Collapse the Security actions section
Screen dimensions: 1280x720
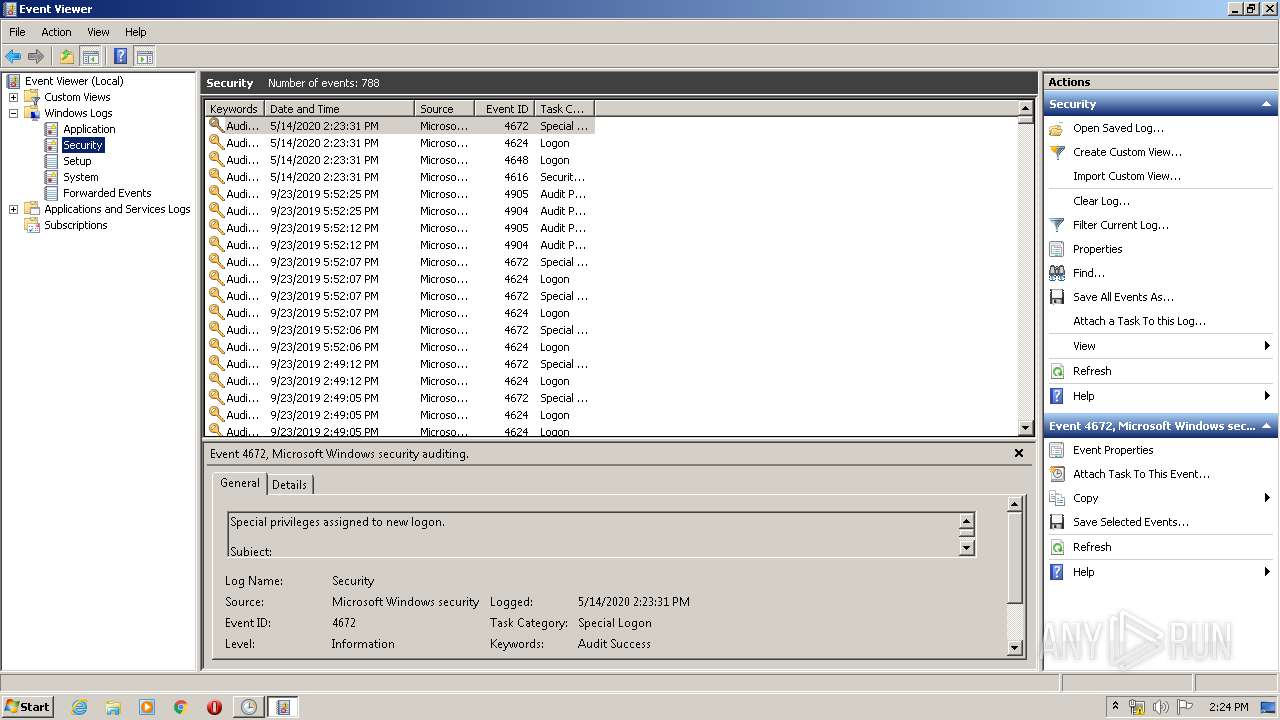pyautogui.click(x=1267, y=104)
